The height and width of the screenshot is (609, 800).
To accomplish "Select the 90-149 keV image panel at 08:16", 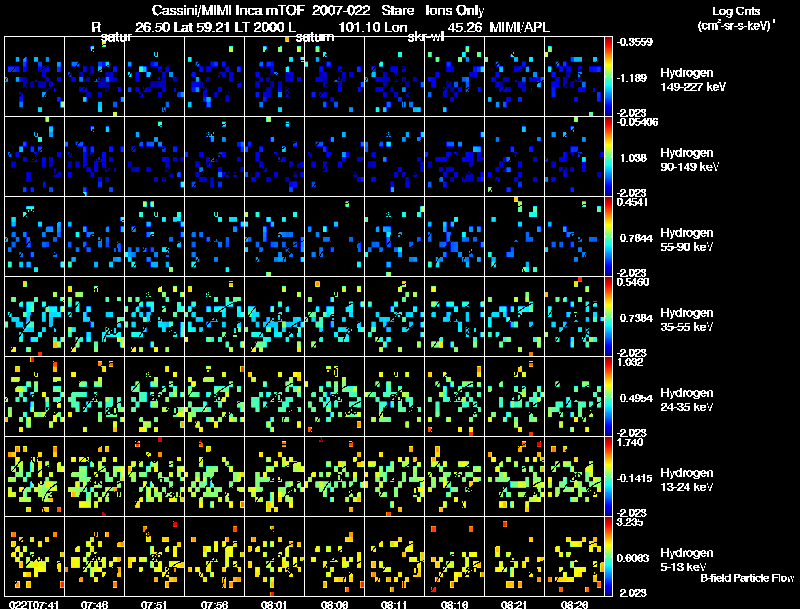I will click(454, 157).
